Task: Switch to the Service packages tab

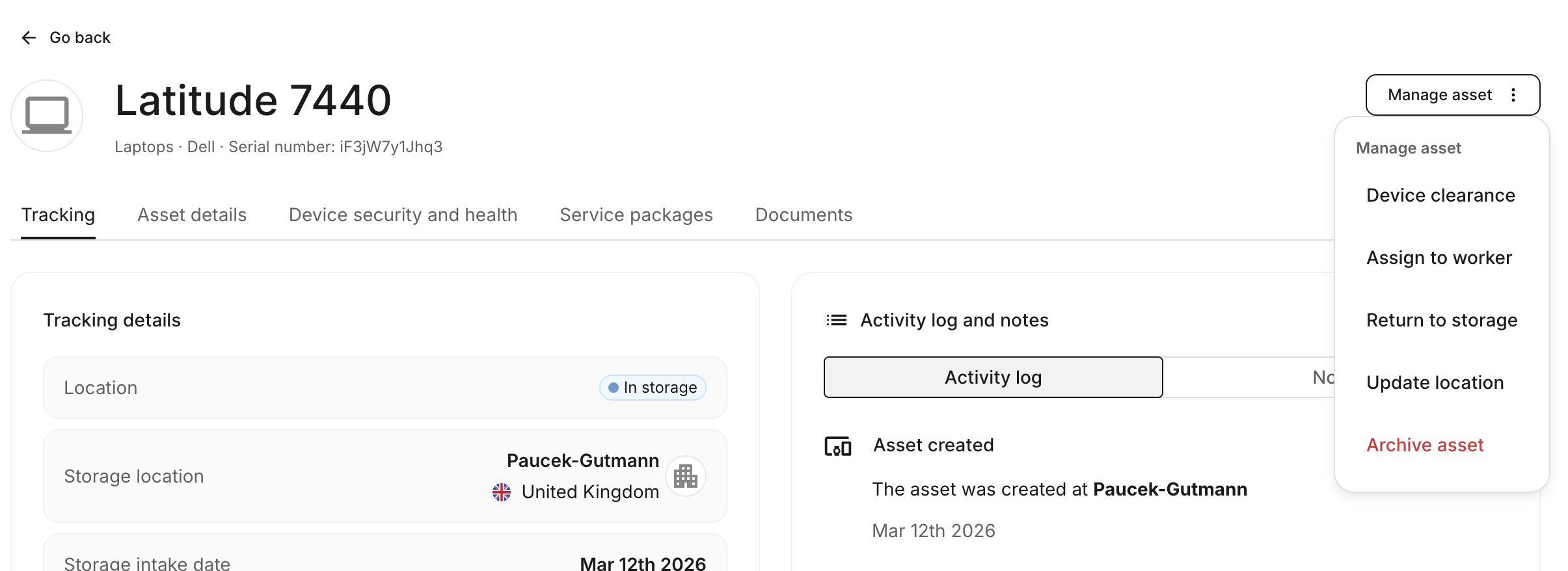Action: tap(636, 215)
